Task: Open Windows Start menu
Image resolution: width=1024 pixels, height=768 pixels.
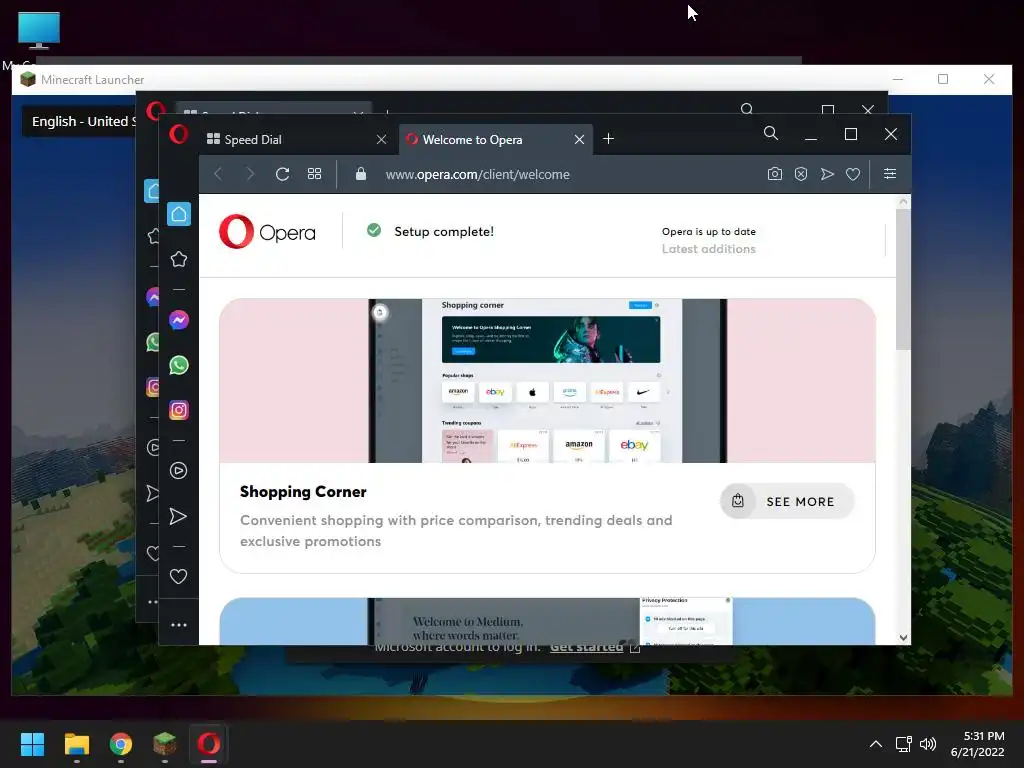Action: tap(32, 744)
